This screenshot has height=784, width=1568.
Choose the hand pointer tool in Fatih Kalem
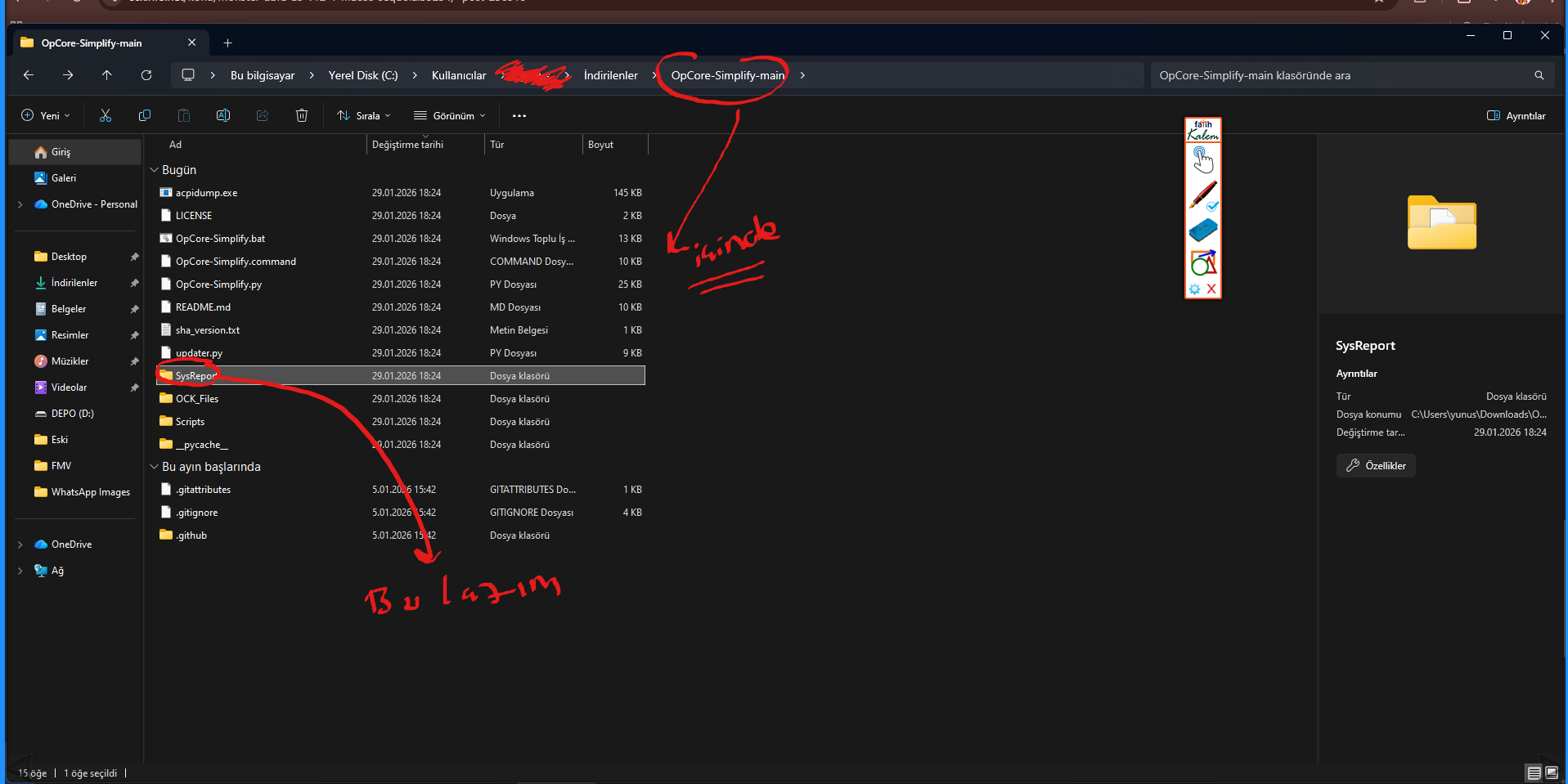tap(1202, 159)
